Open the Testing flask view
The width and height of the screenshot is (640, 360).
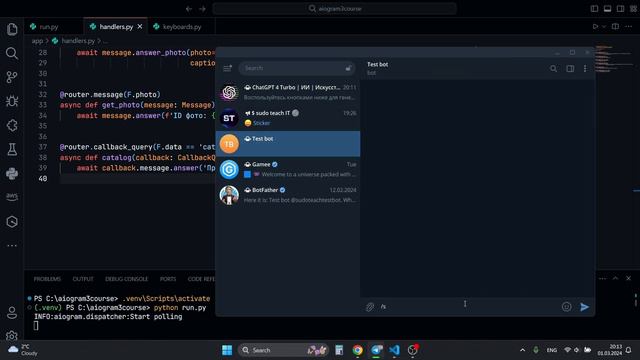coord(12,149)
